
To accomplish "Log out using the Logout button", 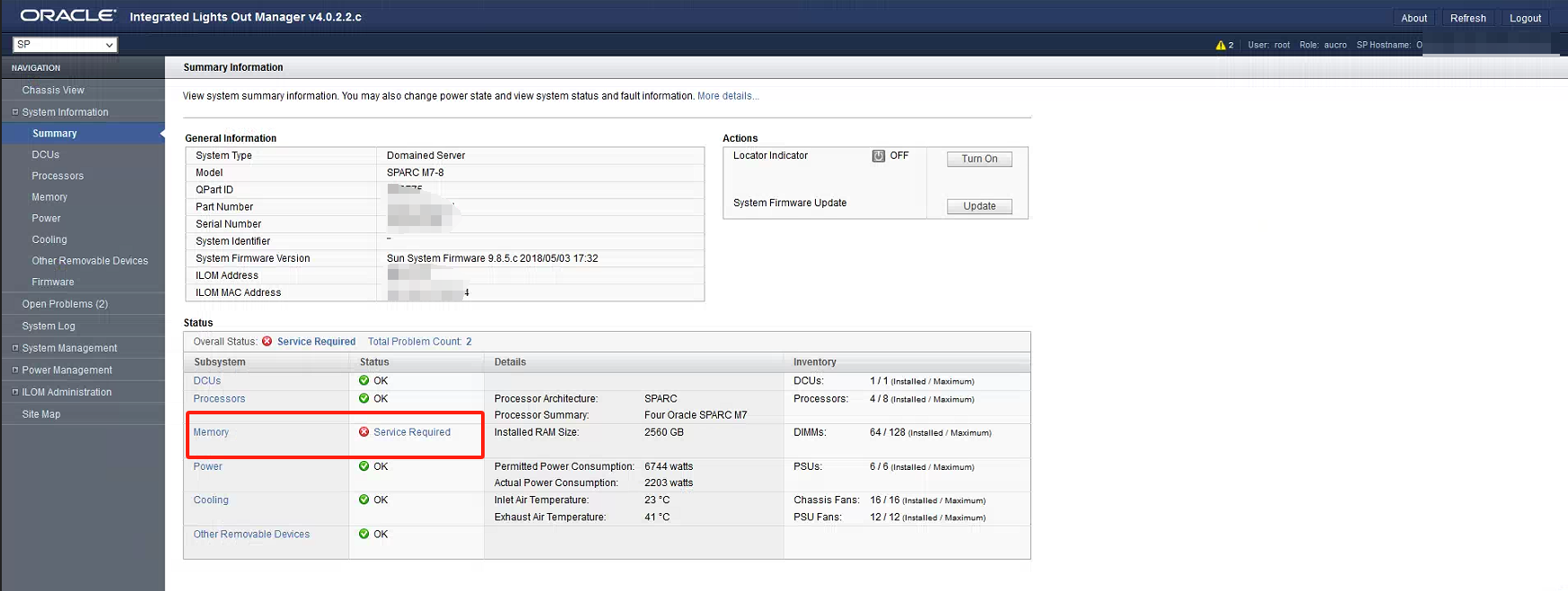I will click(1525, 18).
